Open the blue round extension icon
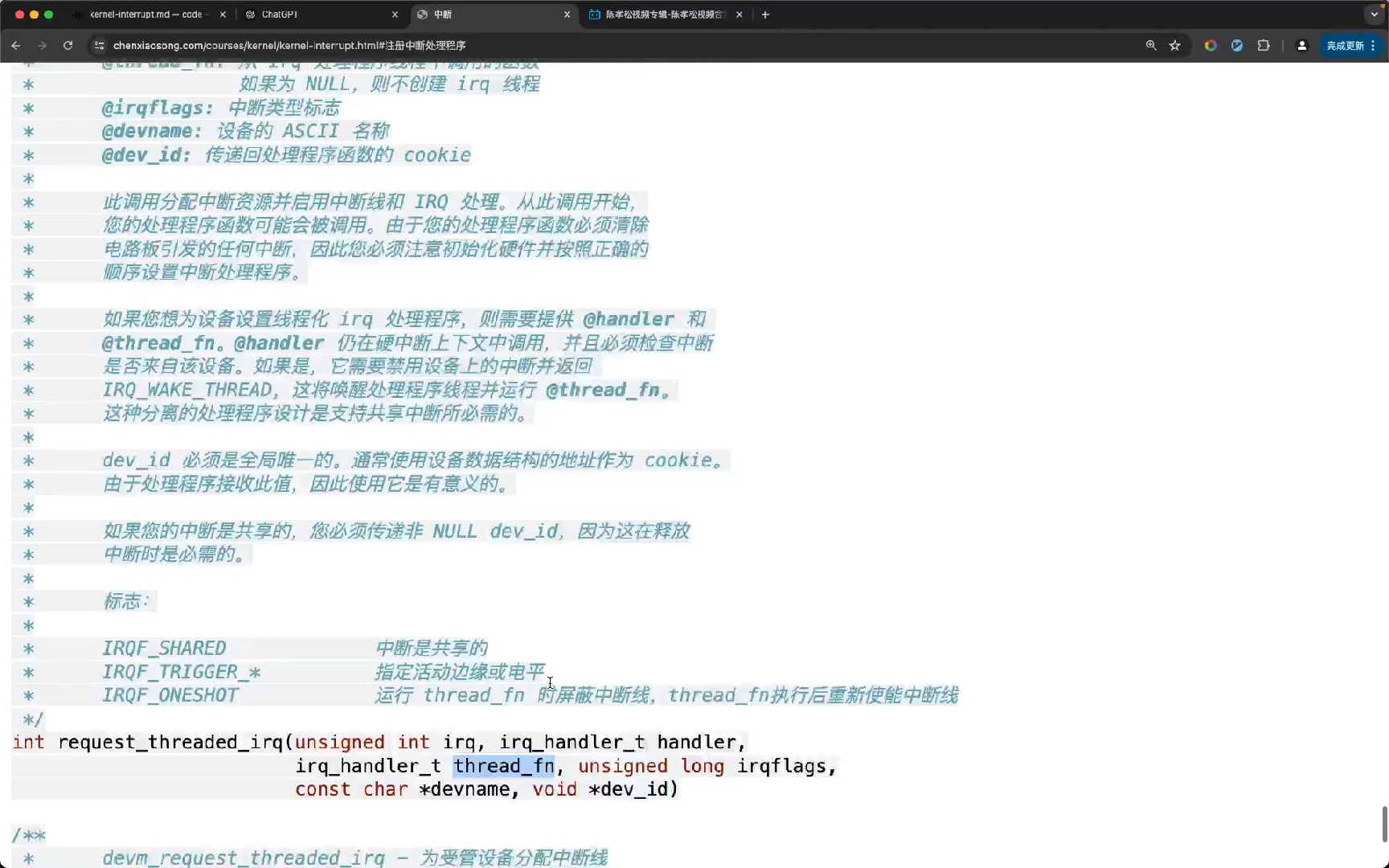1389x868 pixels. (x=1237, y=46)
